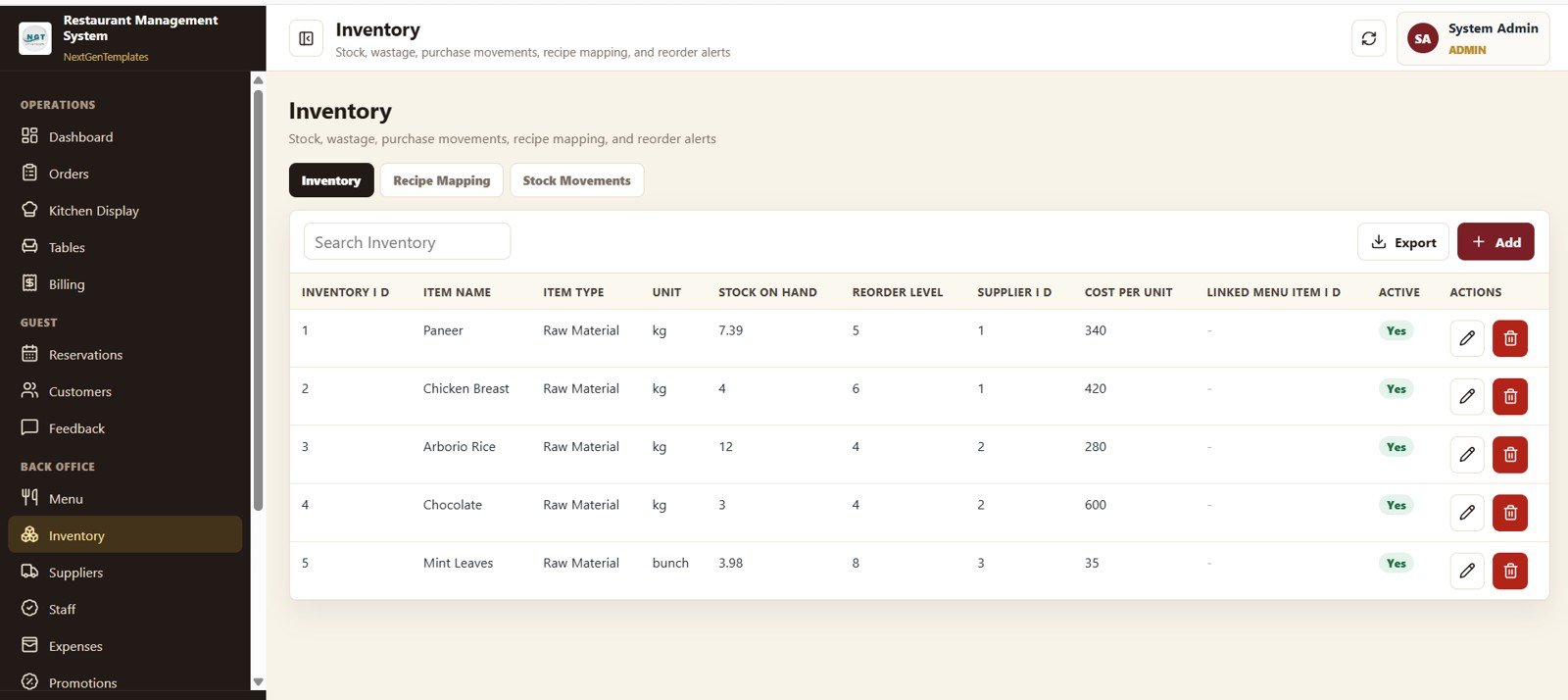
Task: Delete the Mint Leaves row trash icon
Action: pyautogui.click(x=1510, y=571)
